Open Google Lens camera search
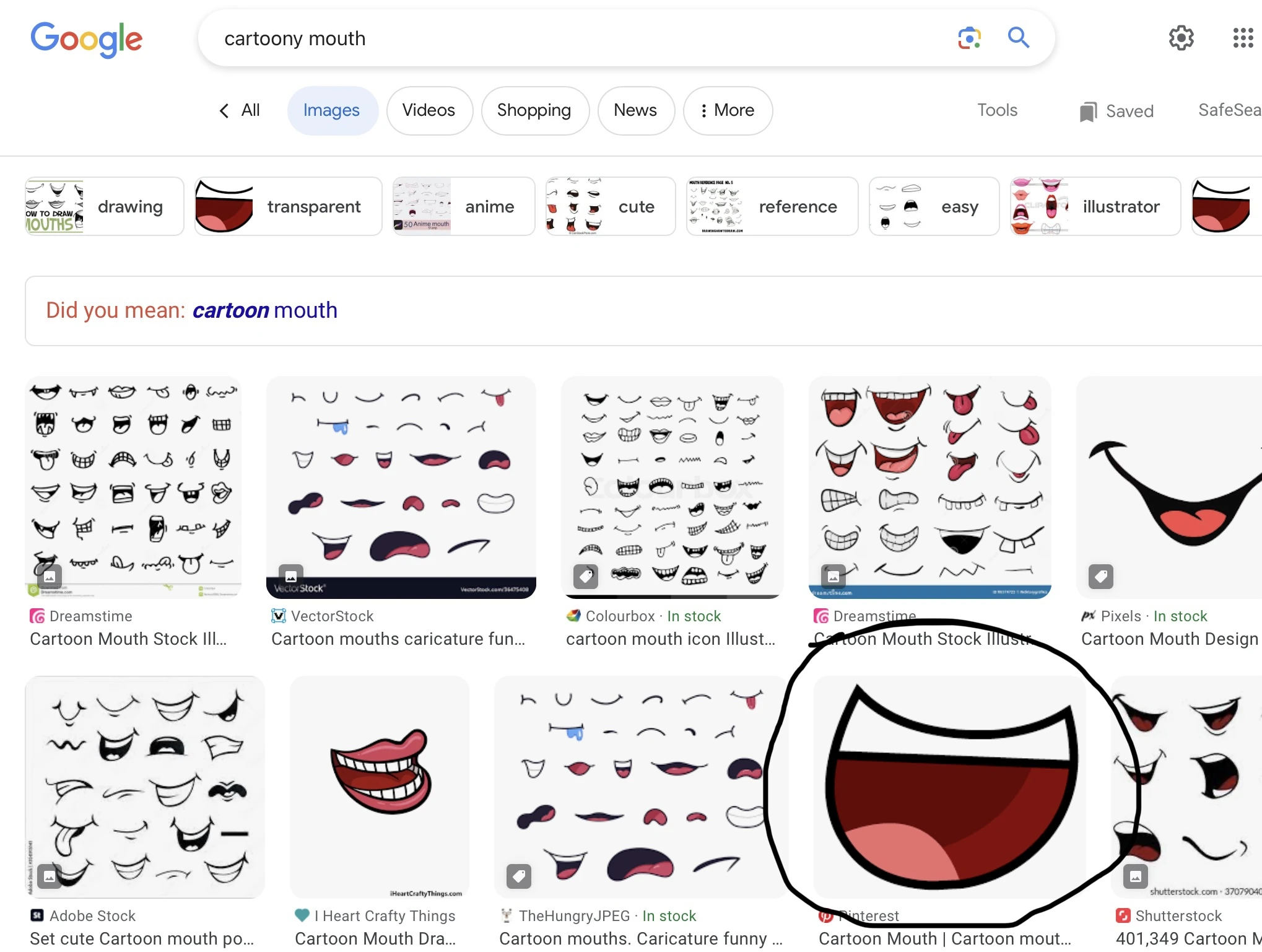This screenshot has height=952, width=1262. point(968,38)
